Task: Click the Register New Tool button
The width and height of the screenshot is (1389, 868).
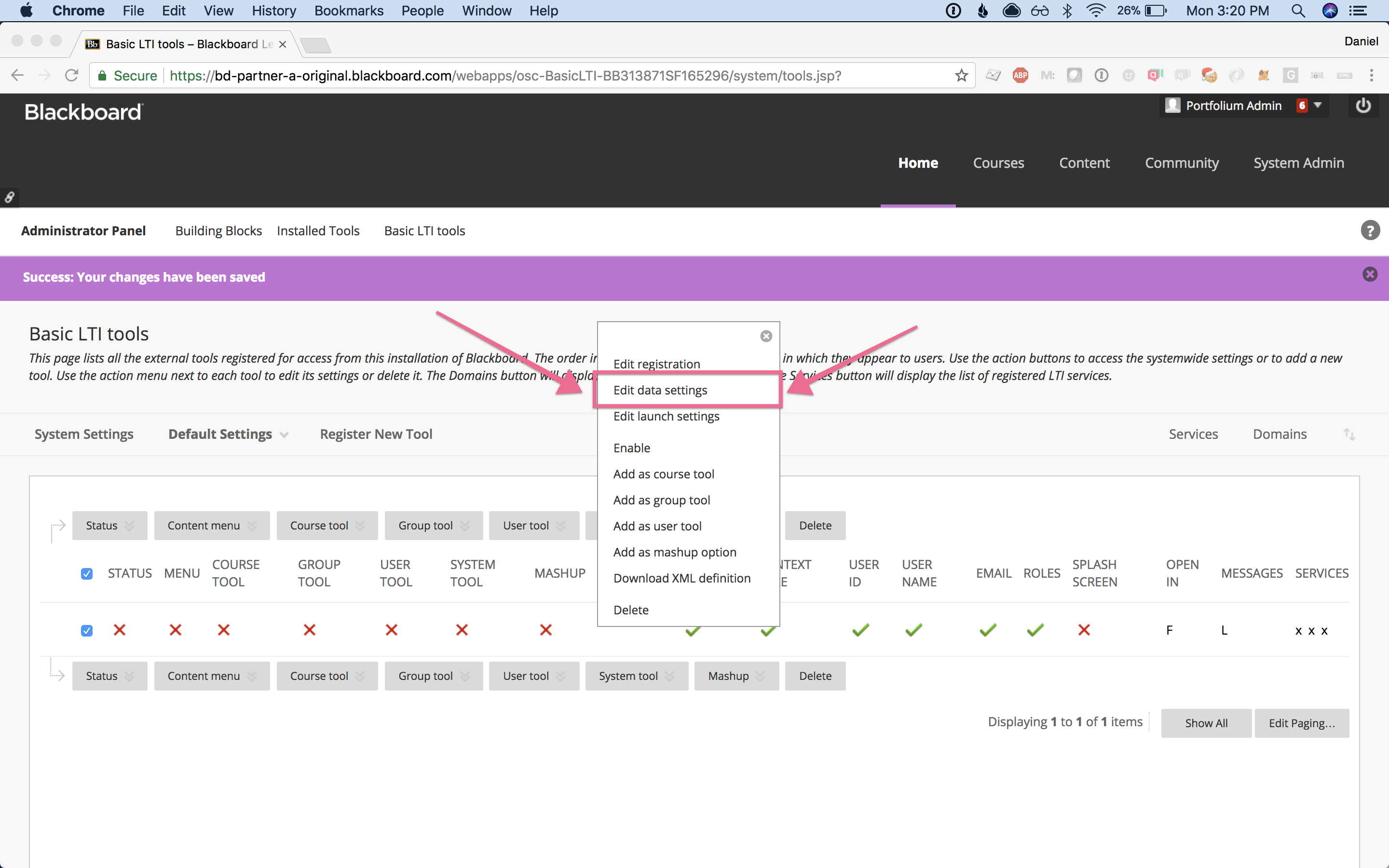Action: point(376,434)
